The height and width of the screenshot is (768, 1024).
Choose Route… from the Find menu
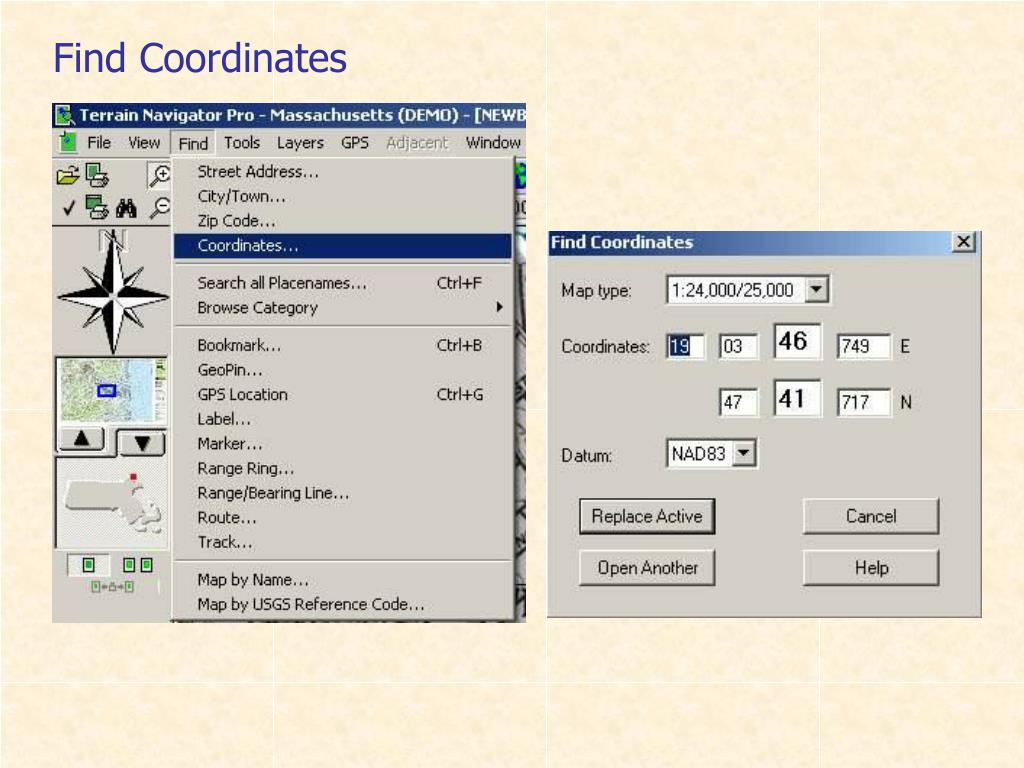point(342,517)
